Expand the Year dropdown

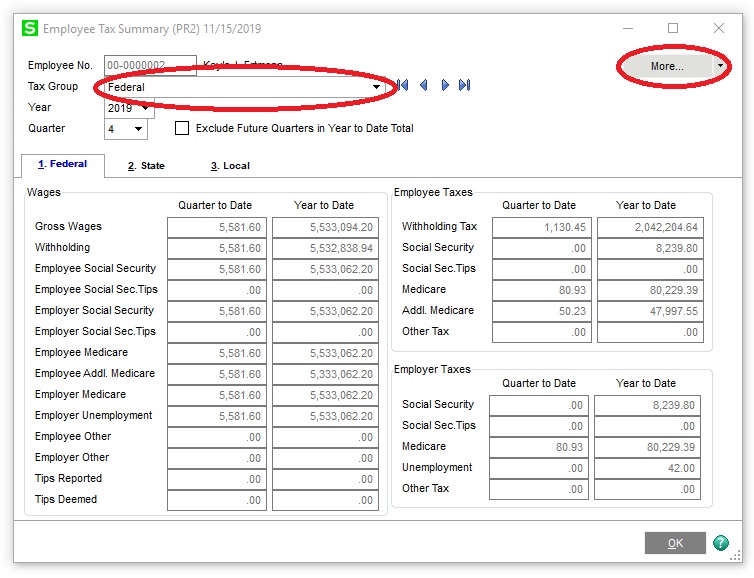tap(145, 108)
